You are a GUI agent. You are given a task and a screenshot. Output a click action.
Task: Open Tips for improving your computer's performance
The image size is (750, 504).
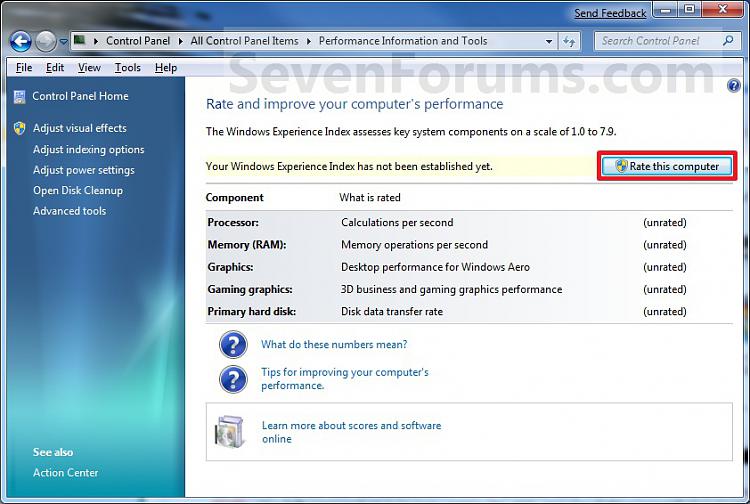(x=344, y=379)
